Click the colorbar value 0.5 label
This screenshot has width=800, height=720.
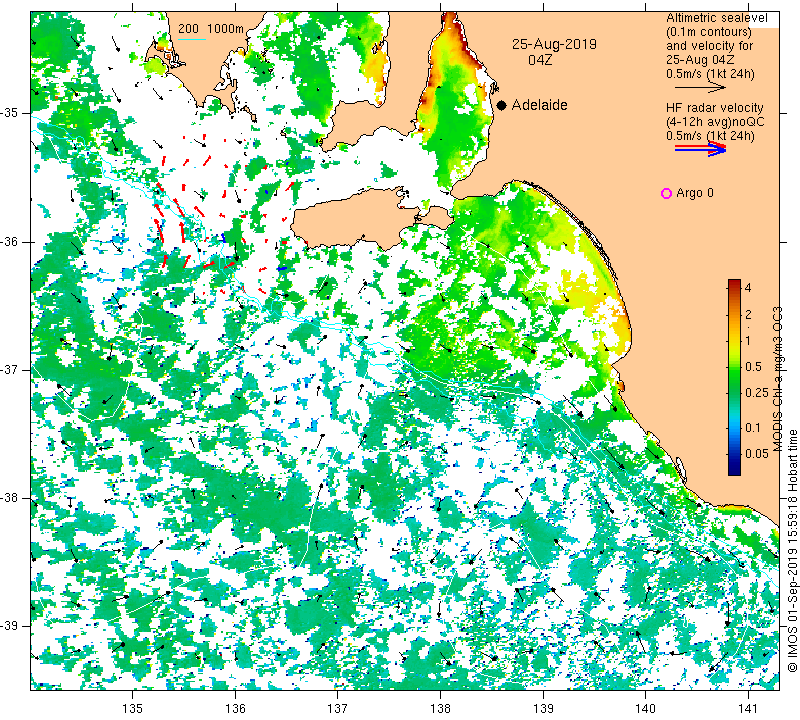pos(753,367)
